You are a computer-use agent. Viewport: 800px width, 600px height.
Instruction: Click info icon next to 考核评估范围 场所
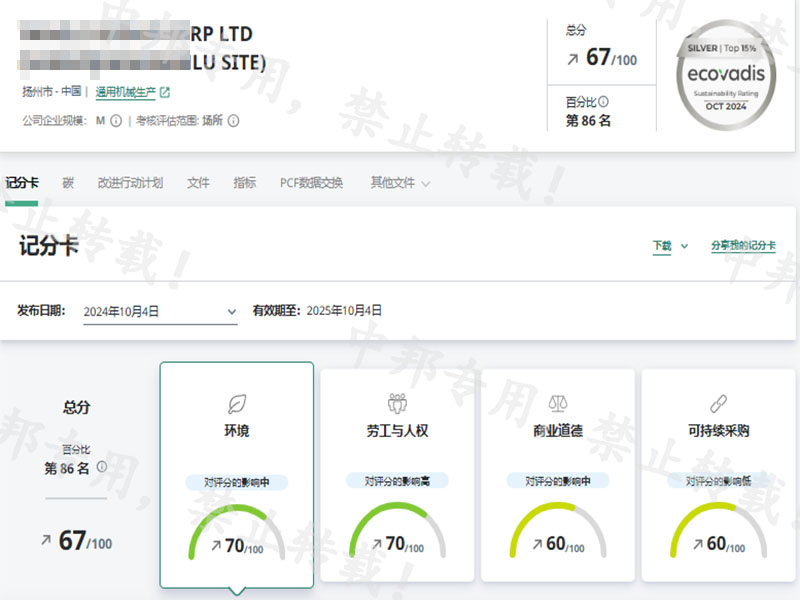[234, 121]
